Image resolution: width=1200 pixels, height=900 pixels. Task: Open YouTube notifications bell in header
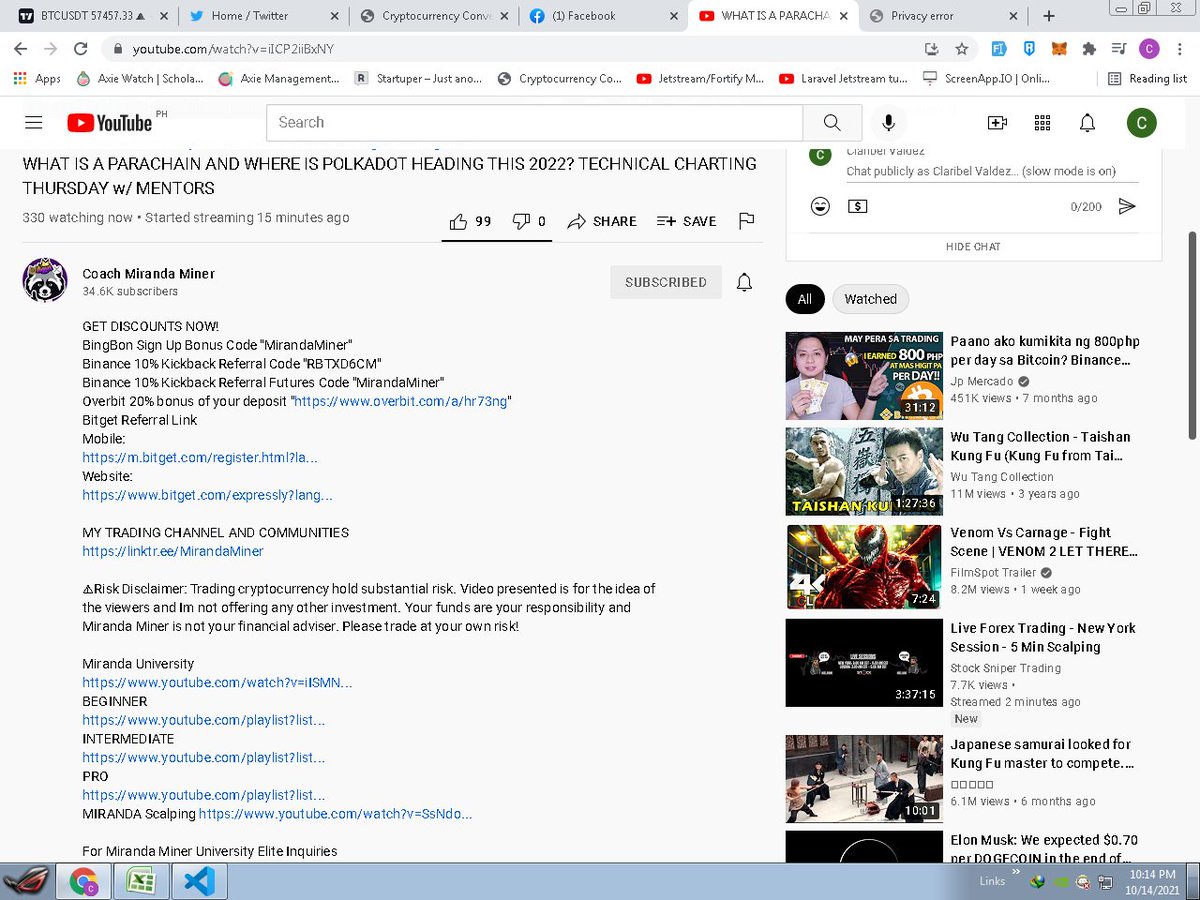coord(1087,123)
